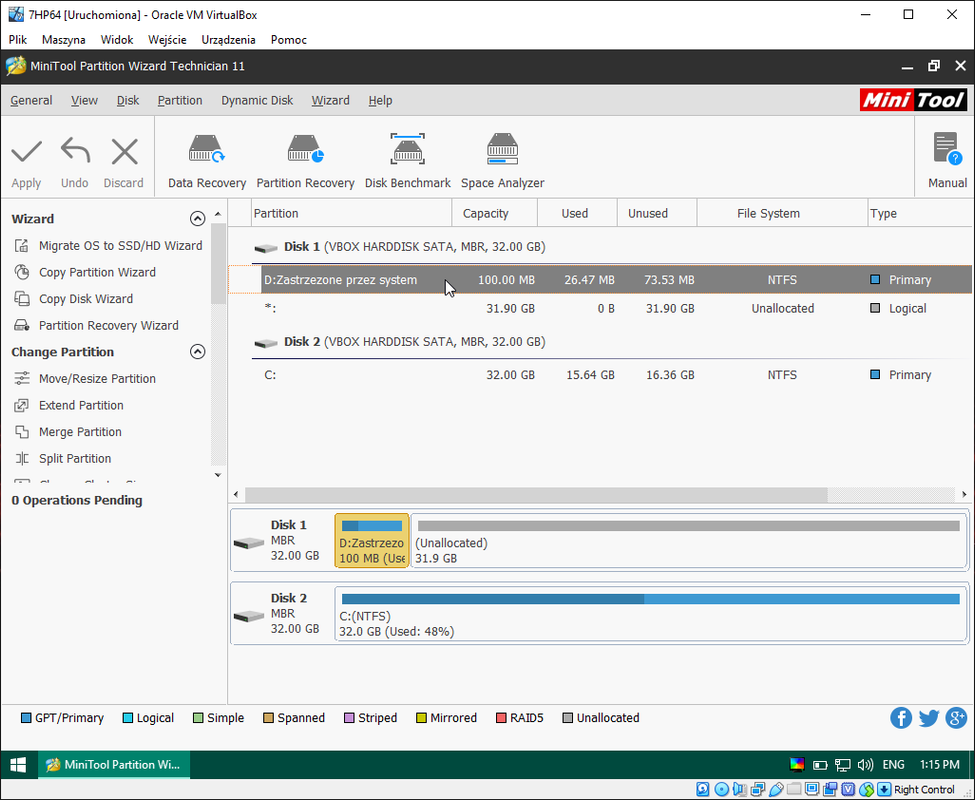The image size is (975, 800).
Task: Click the Disk 1 drive icon in disk map
Action: coord(249,543)
